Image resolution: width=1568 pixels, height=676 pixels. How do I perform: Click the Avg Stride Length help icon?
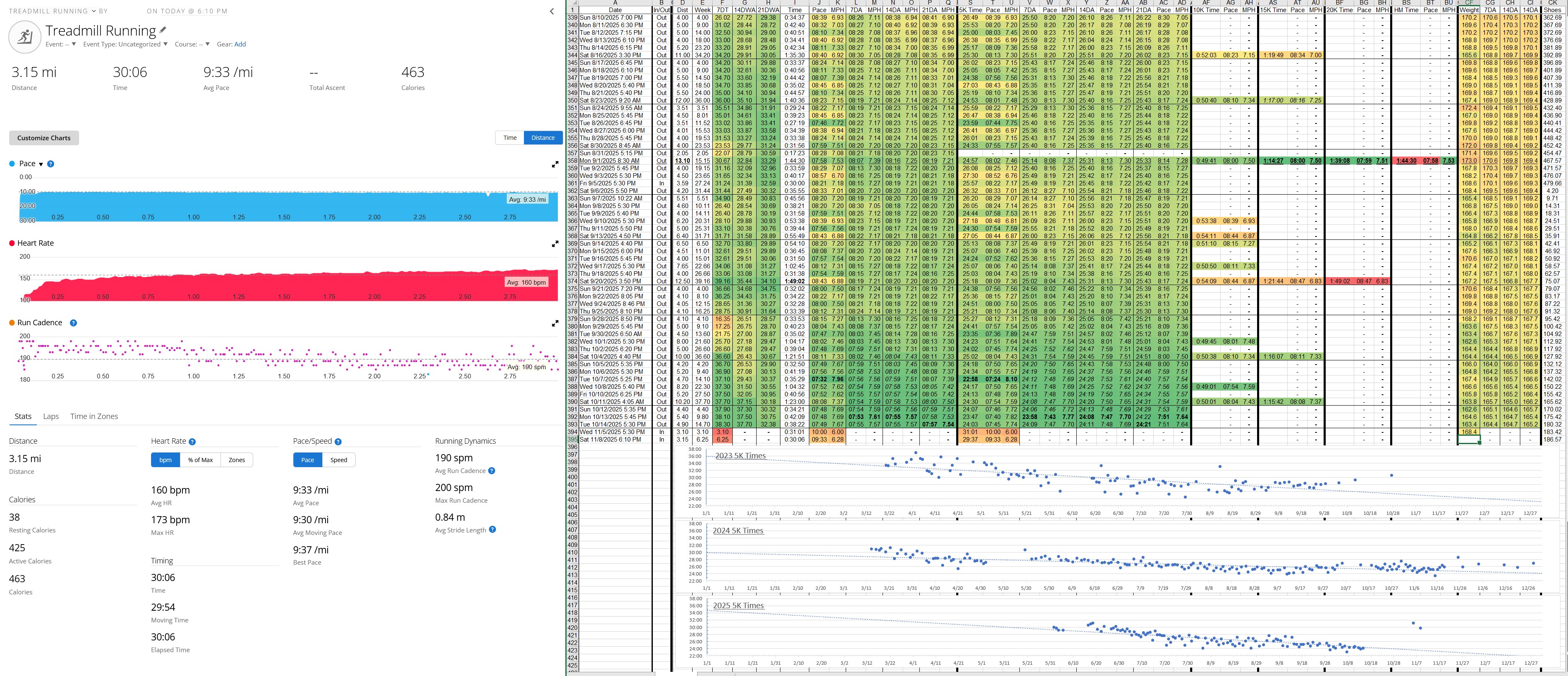pos(493,530)
